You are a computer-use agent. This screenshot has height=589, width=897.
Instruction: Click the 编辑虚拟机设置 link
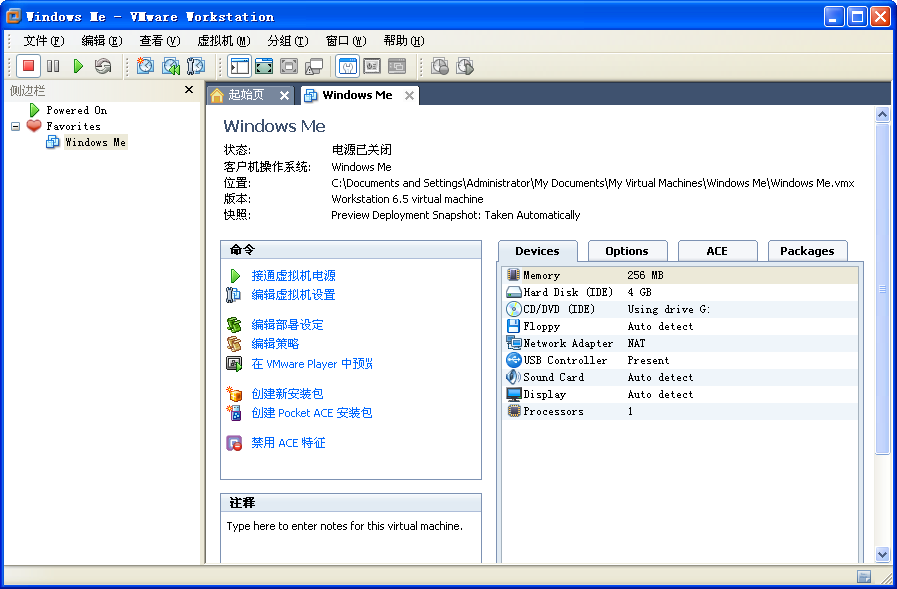(293, 294)
